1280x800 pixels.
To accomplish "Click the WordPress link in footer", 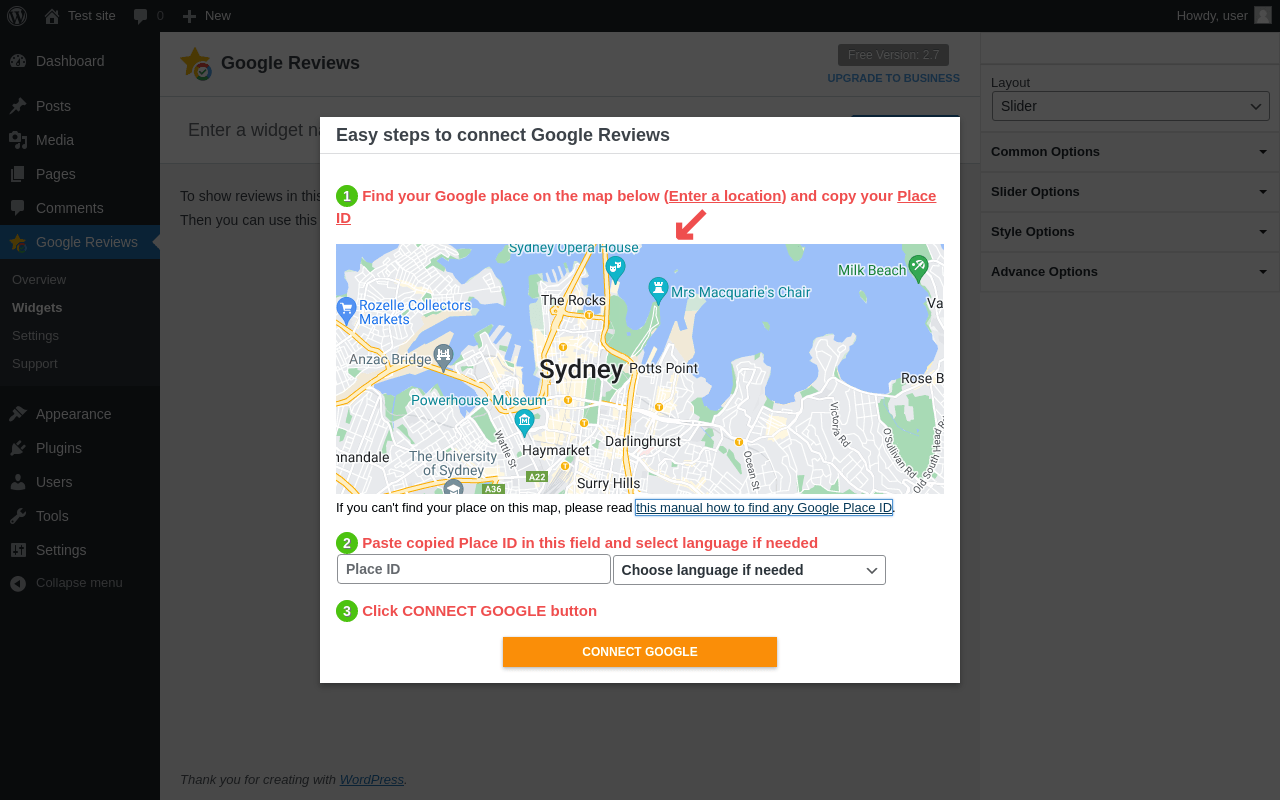I will click(x=372, y=780).
